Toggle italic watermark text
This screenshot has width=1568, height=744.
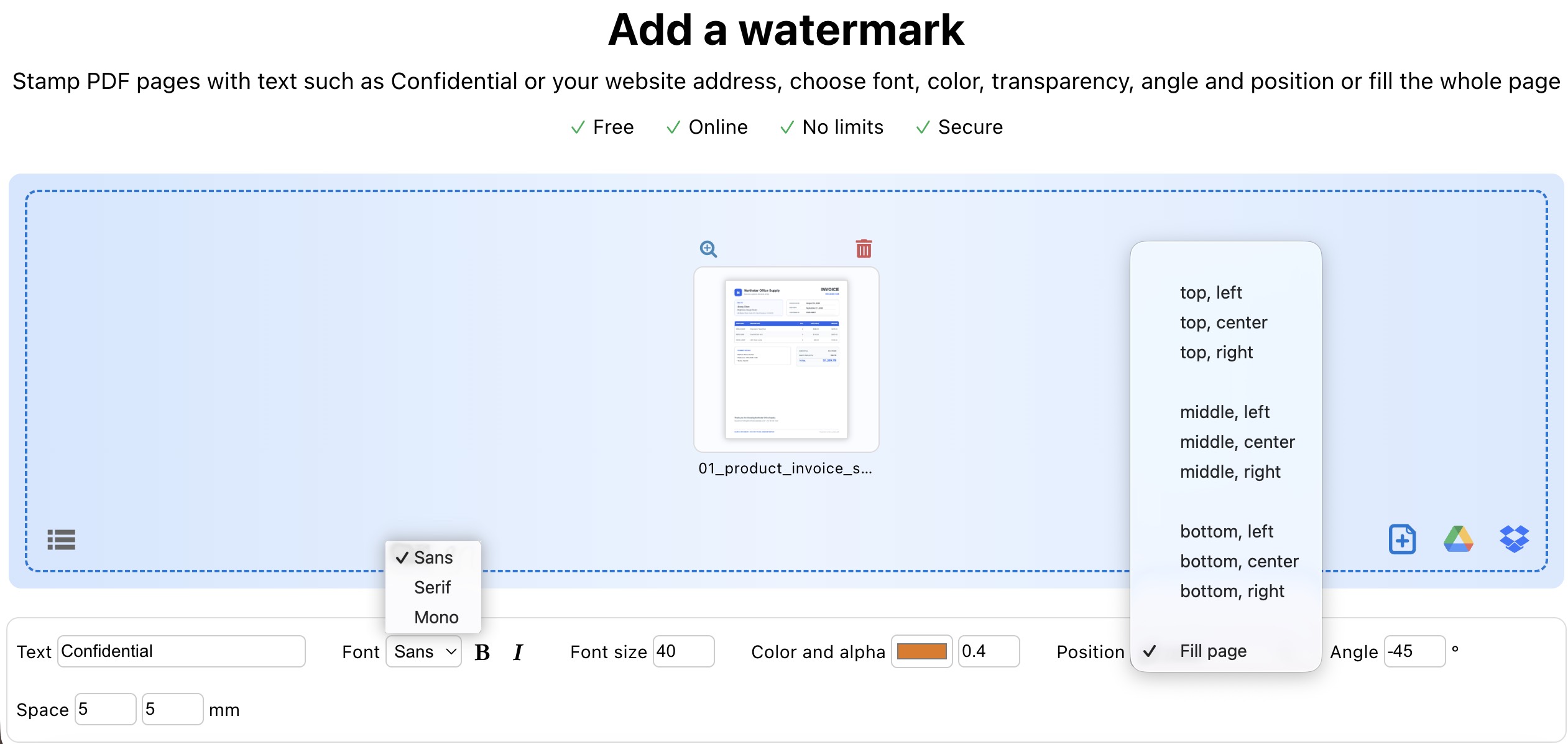[x=518, y=652]
